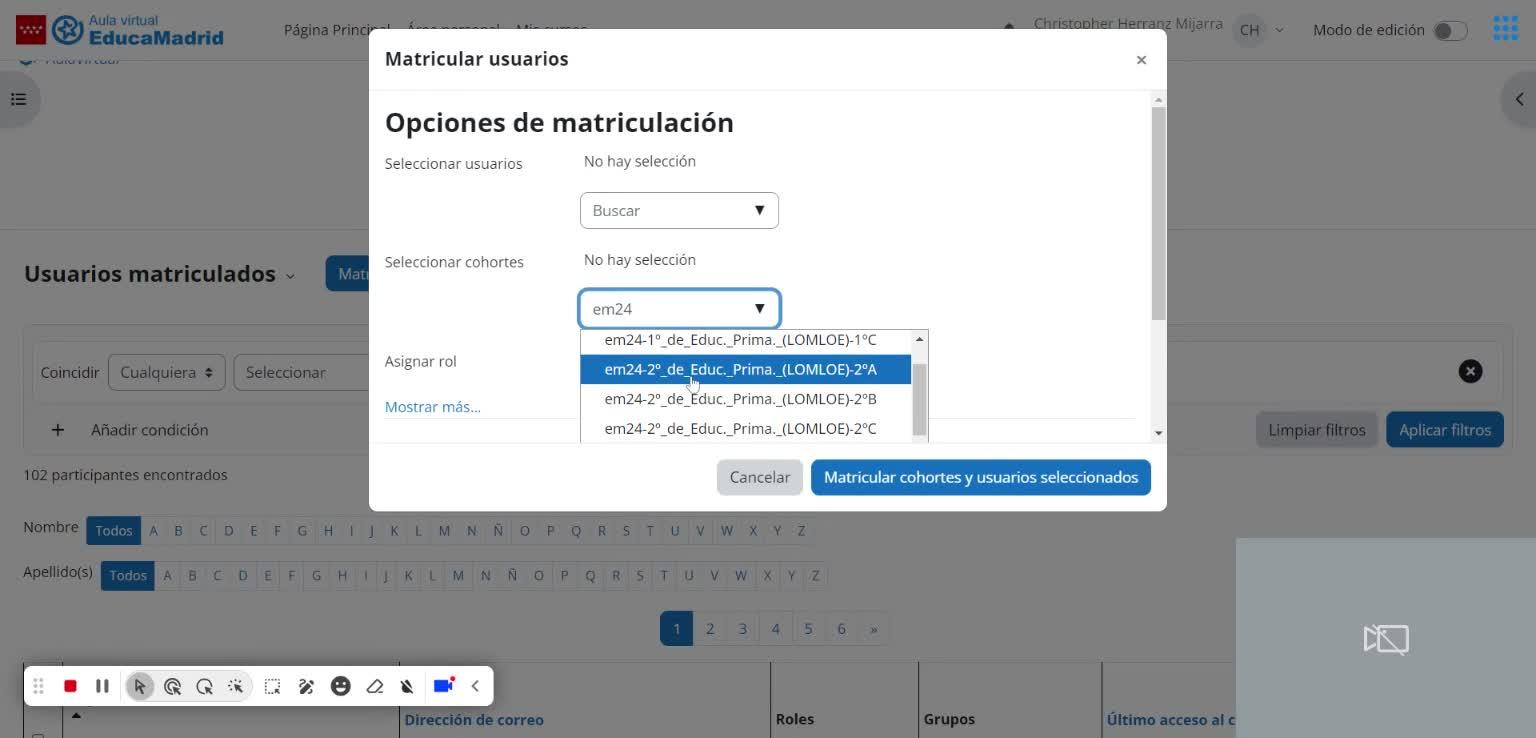Viewport: 1536px width, 738px height.
Task: Choose the sparkle click-effect cursor mode
Action: [x=236, y=686]
